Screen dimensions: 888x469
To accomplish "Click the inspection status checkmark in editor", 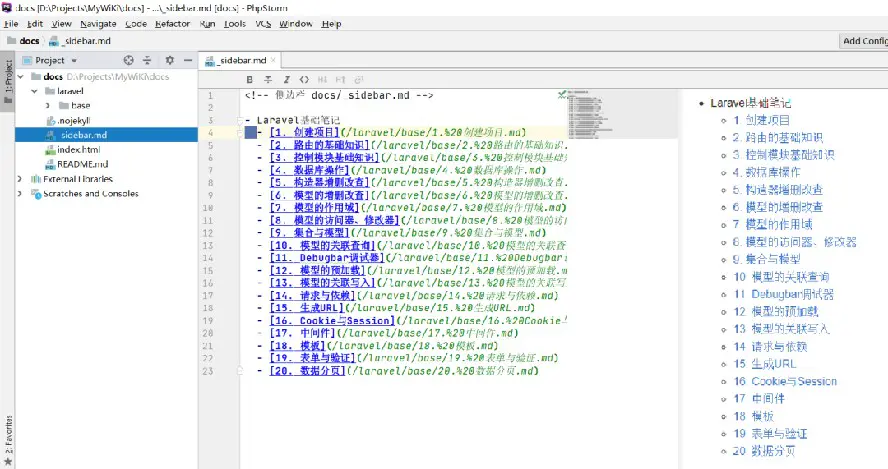I will pyautogui.click(x=561, y=95).
